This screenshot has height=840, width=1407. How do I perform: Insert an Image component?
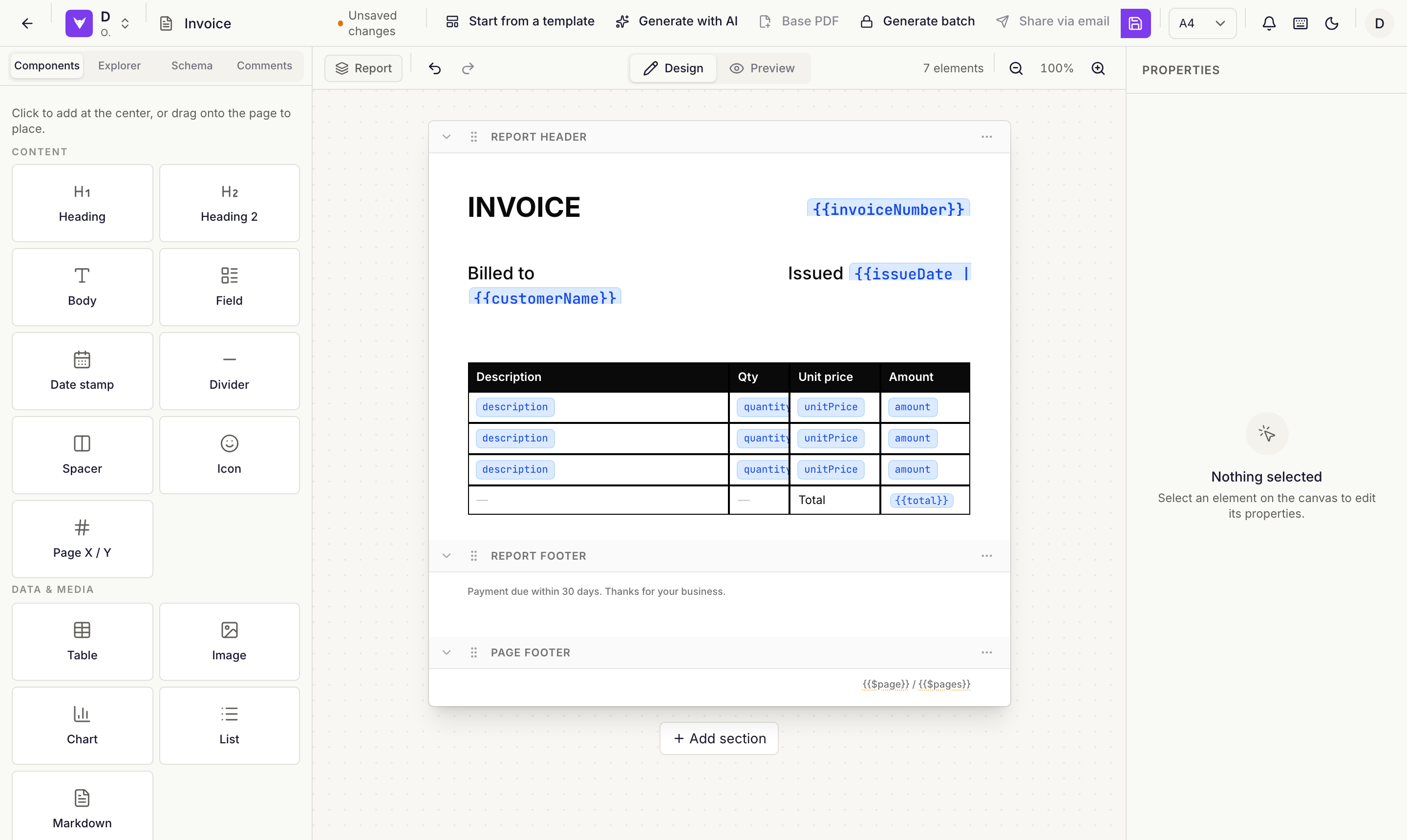(229, 641)
